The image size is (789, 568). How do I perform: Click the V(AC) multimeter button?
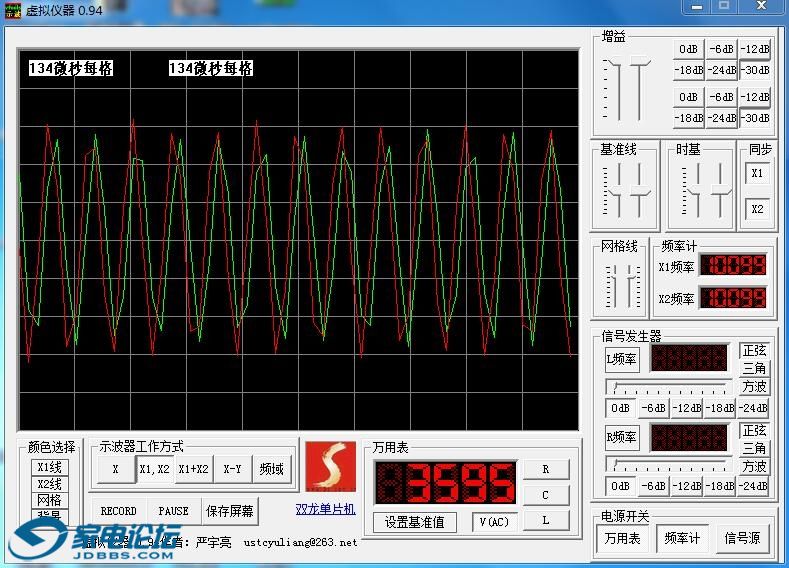click(495, 522)
